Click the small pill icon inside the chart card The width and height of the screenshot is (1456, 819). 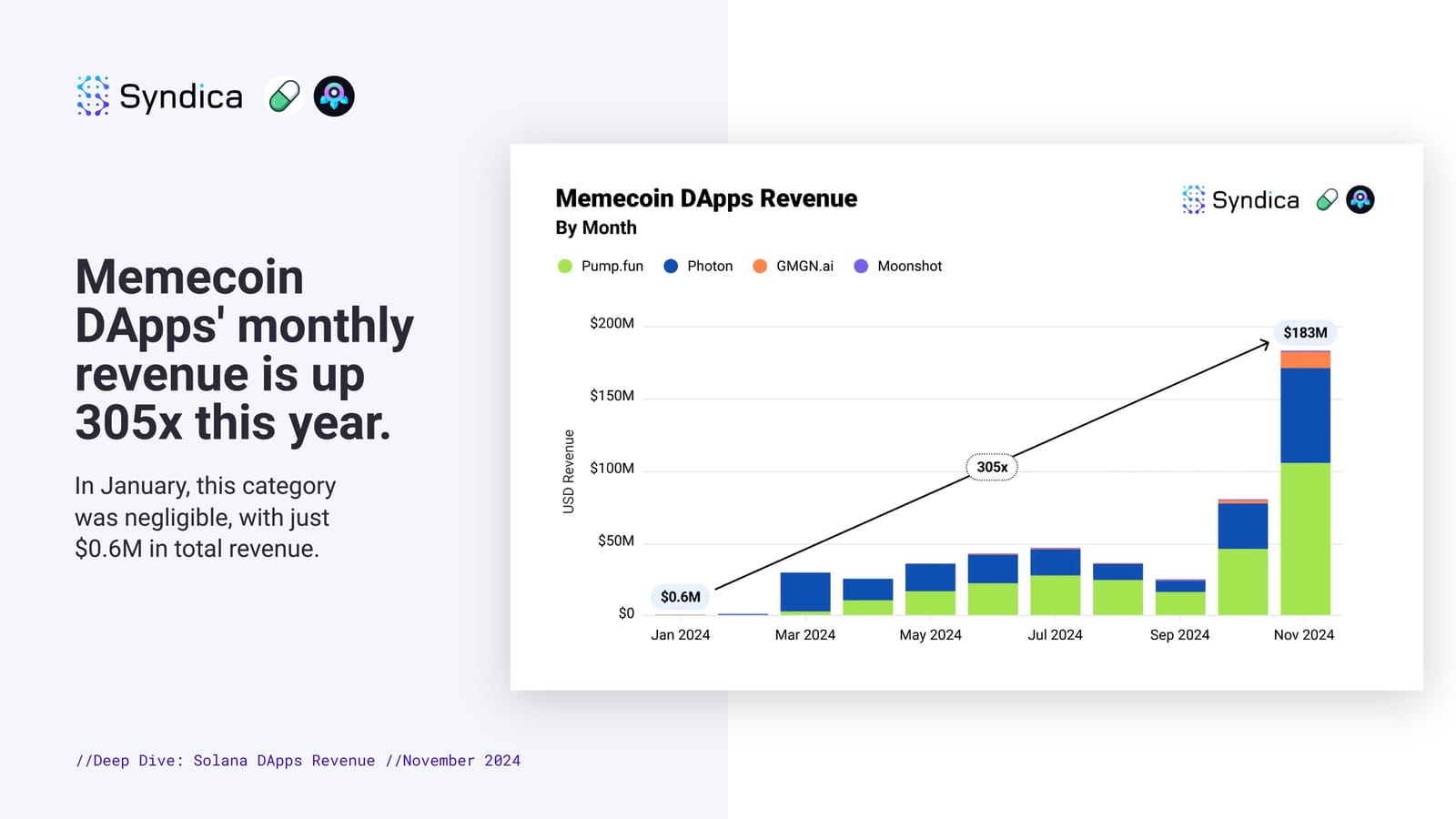point(1327,199)
